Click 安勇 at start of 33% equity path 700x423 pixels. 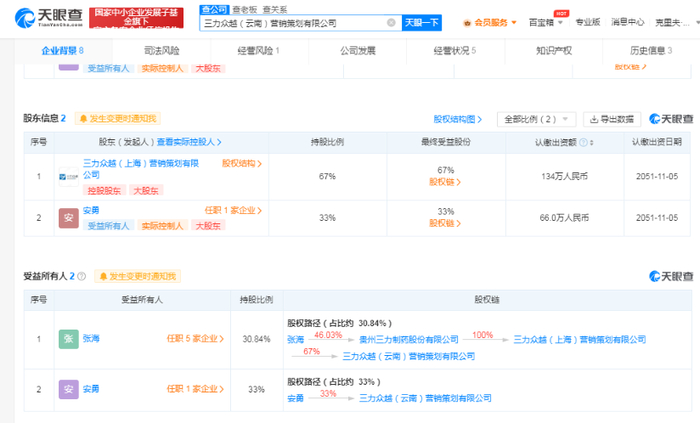tap(296, 398)
